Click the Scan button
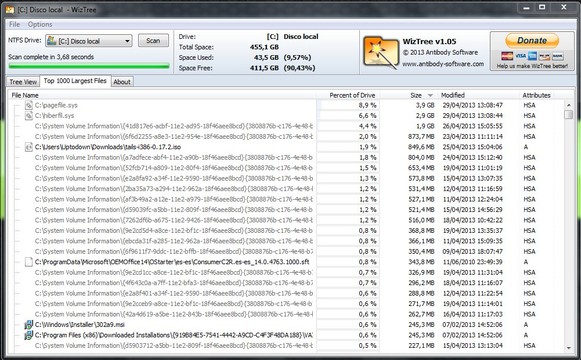 point(153,40)
